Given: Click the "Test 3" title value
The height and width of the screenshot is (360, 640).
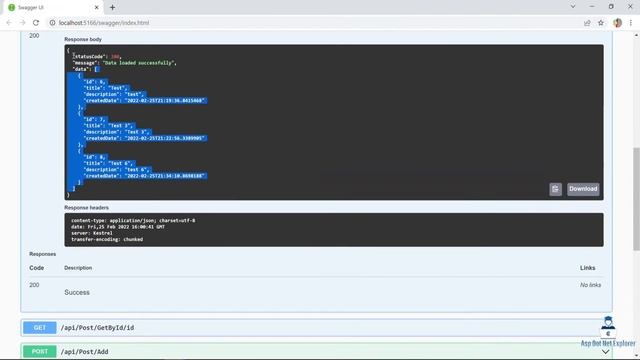Looking at the screenshot, I should pos(120,126).
